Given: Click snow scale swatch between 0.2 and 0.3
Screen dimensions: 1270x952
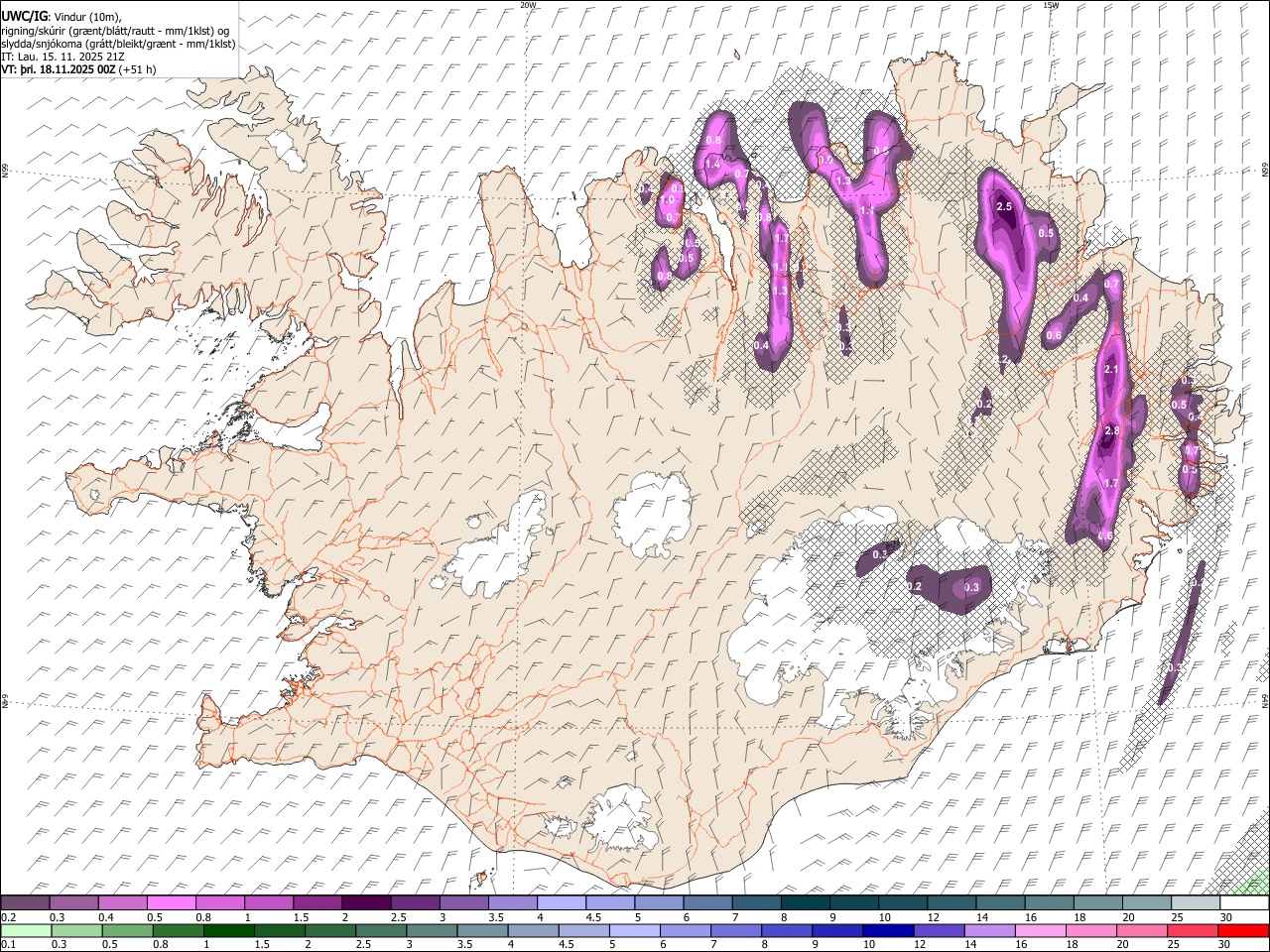Looking at the screenshot, I should click(25, 903).
